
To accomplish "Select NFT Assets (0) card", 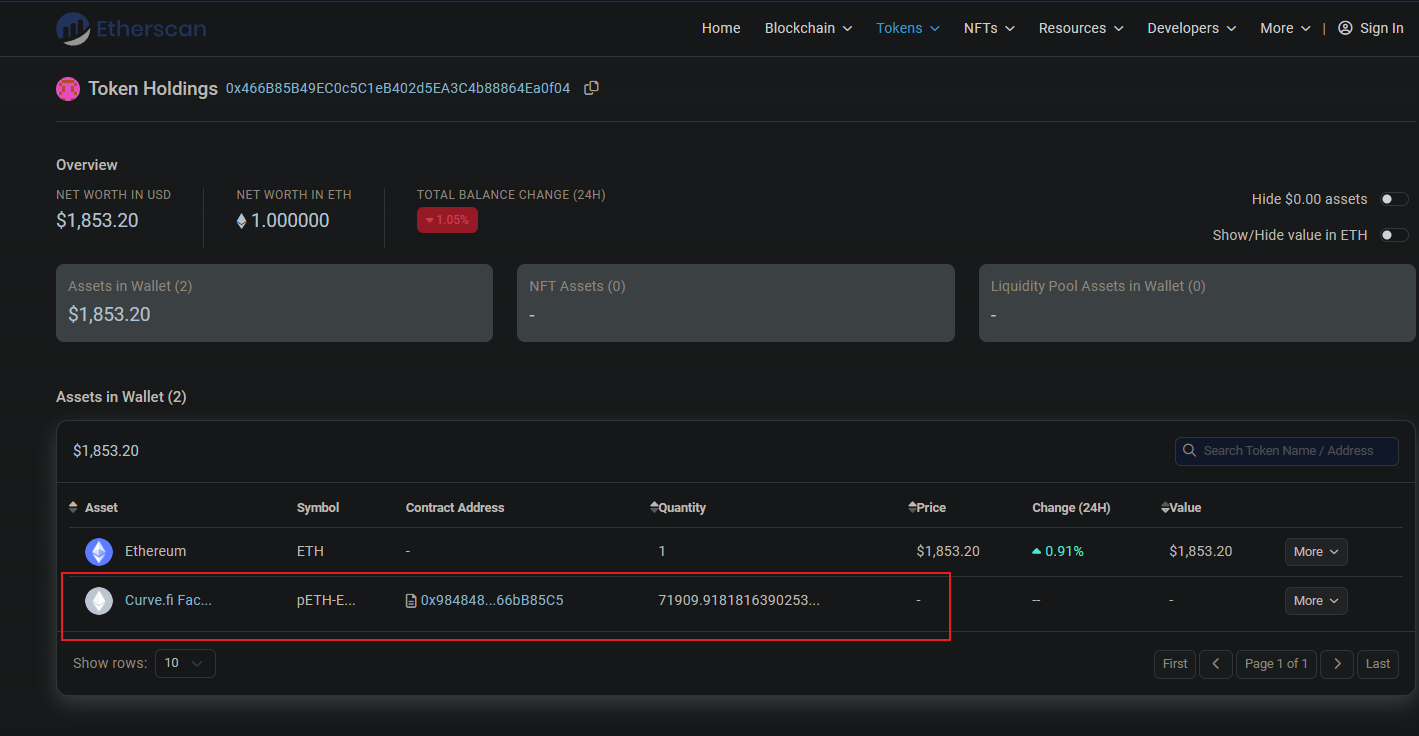I will pyautogui.click(x=736, y=303).
